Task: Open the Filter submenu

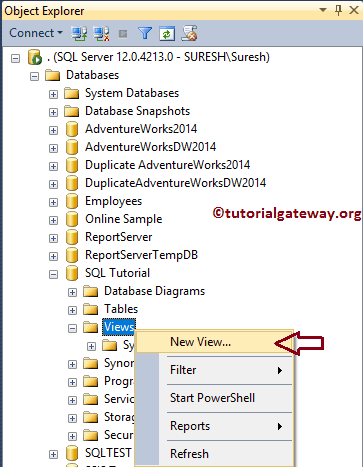Action: [215, 370]
